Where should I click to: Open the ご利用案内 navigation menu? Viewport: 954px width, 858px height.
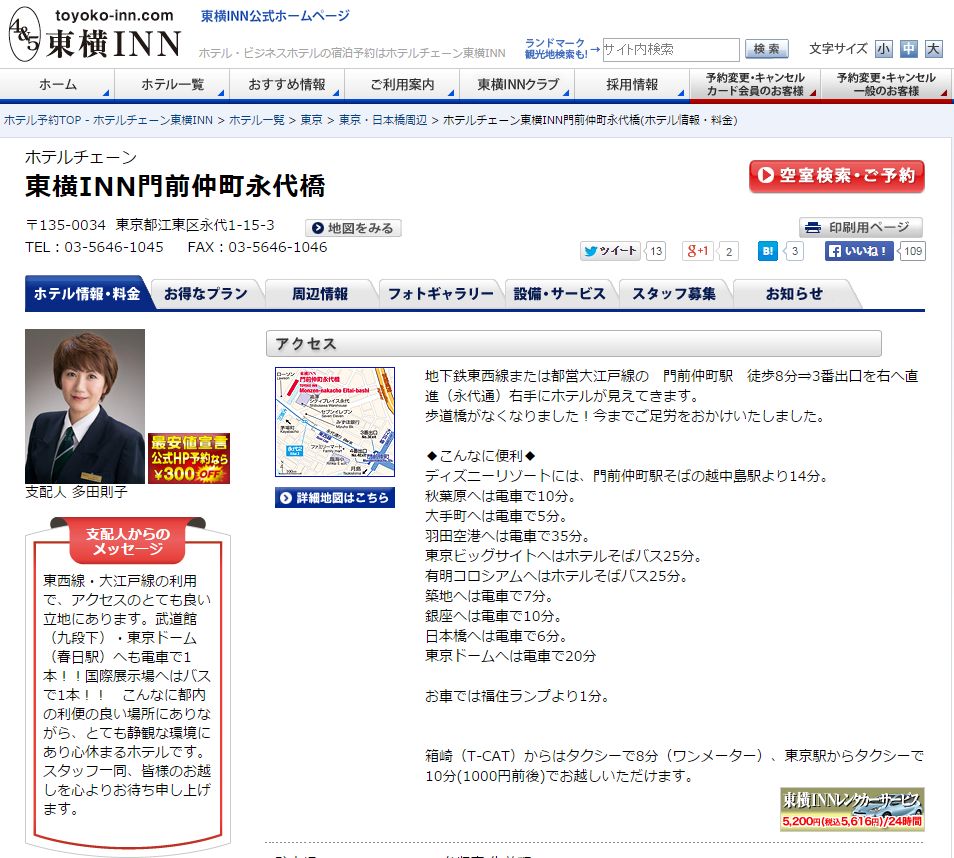click(x=402, y=85)
